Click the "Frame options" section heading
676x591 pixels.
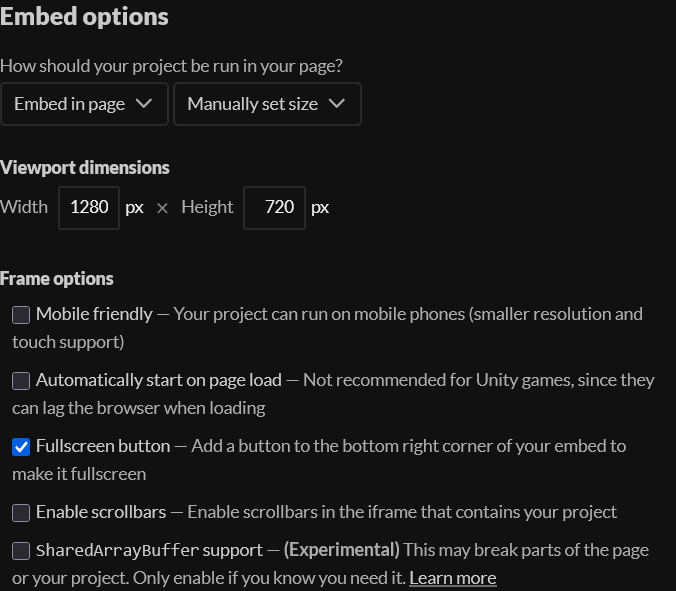(57, 278)
